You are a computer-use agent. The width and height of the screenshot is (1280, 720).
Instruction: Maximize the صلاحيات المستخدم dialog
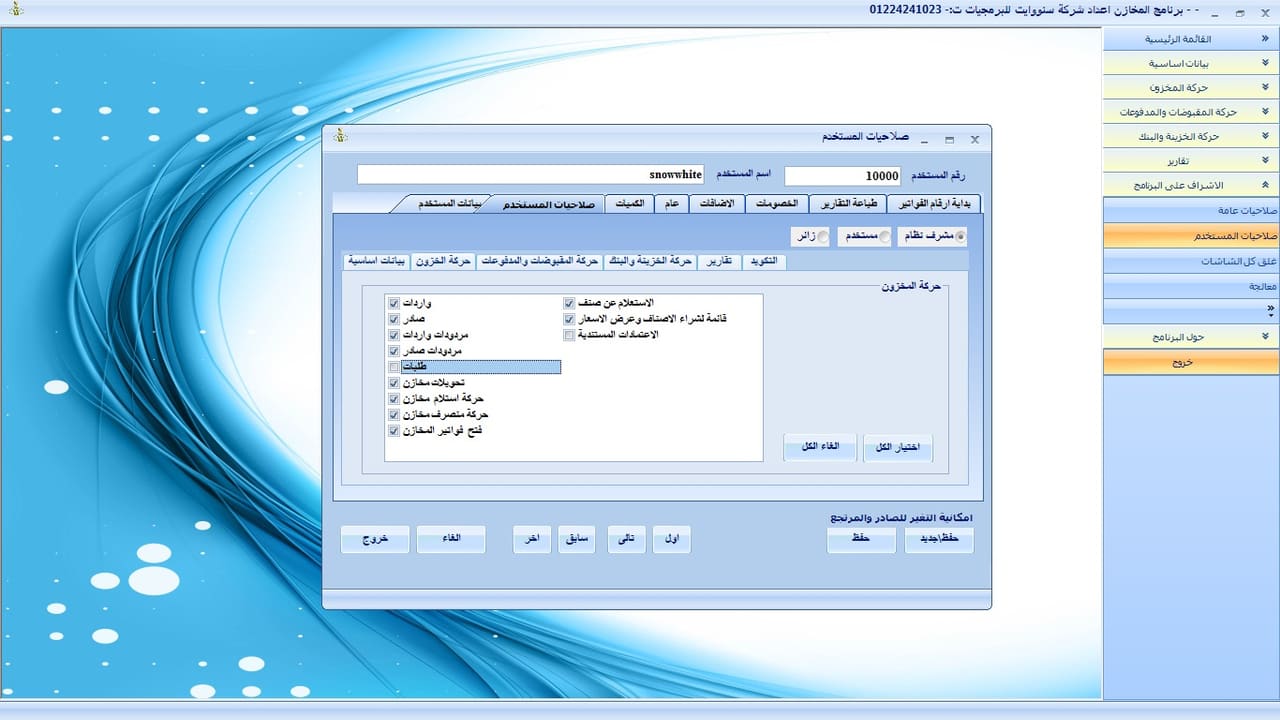949,139
